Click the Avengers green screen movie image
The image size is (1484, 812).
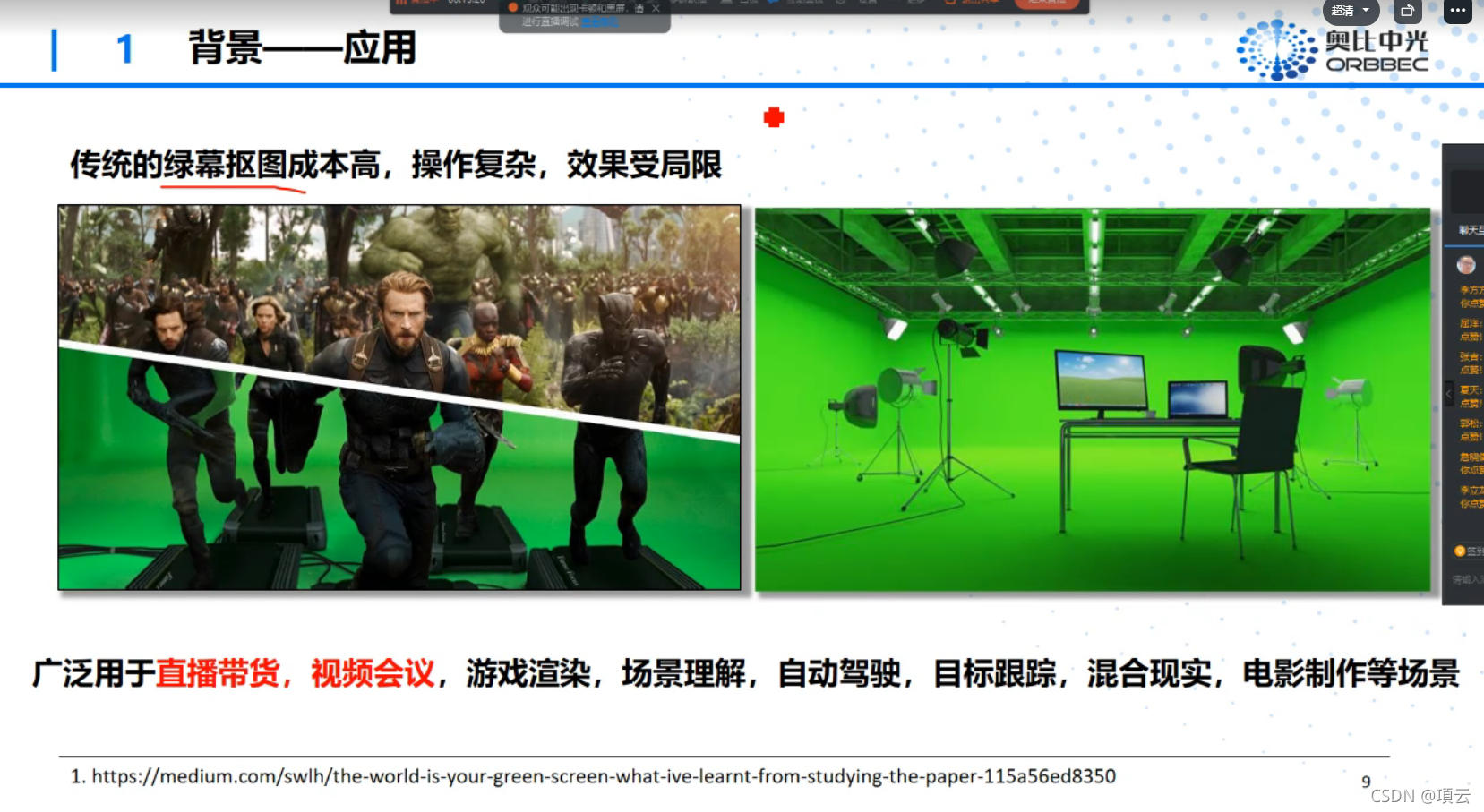[399, 397]
